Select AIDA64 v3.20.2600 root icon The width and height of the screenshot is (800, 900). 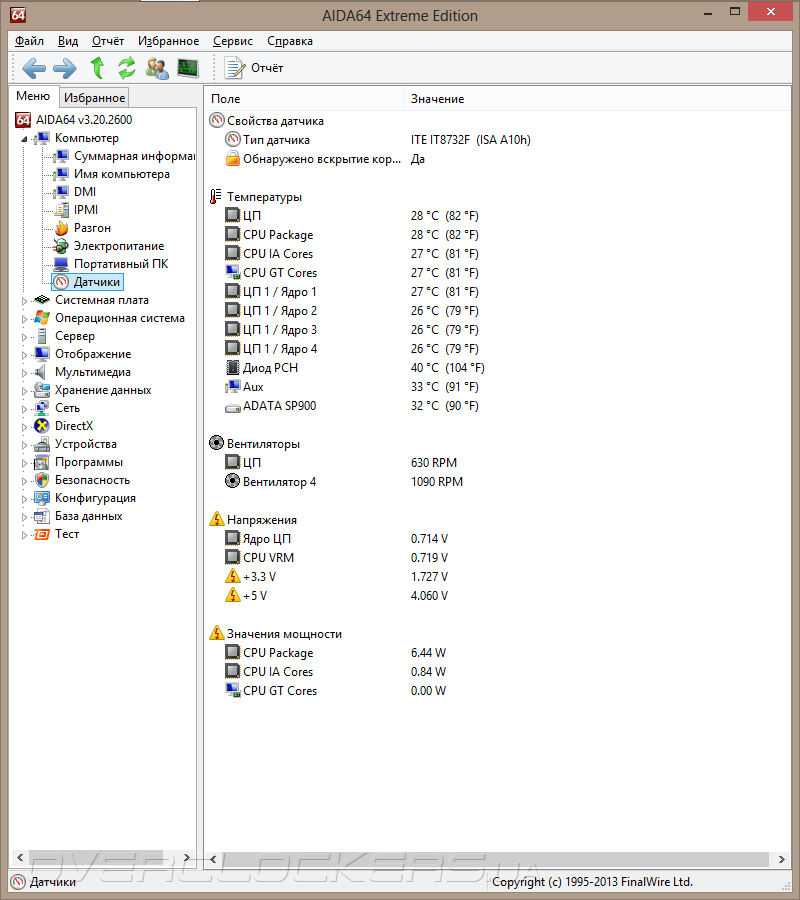click(x=23, y=119)
